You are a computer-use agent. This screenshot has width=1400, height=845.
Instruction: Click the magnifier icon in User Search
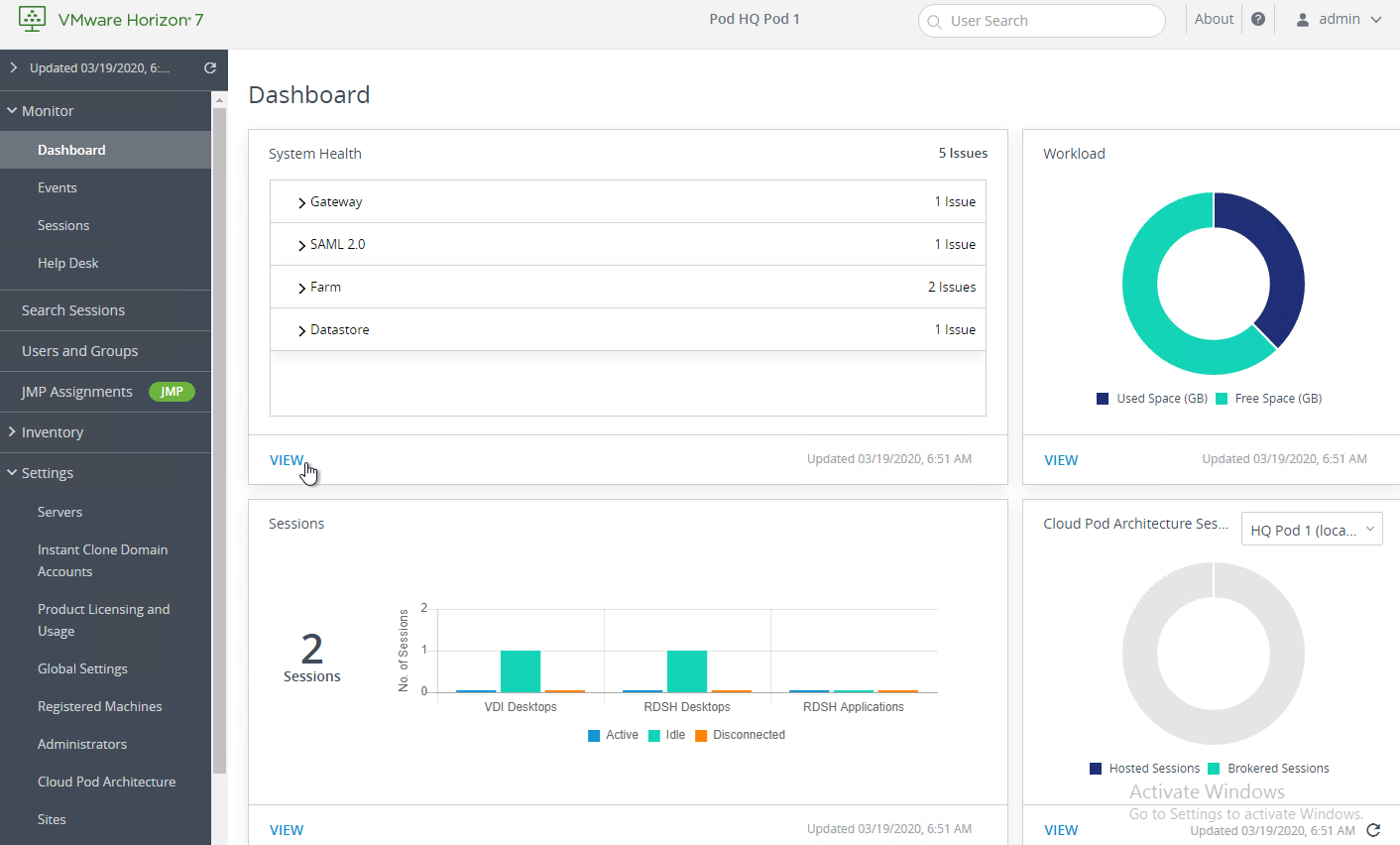click(x=934, y=22)
